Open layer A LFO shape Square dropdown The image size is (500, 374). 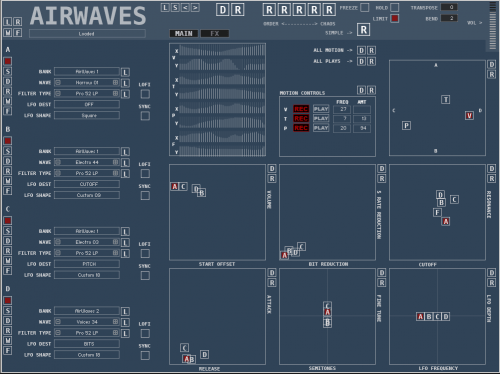pyautogui.click(x=87, y=115)
